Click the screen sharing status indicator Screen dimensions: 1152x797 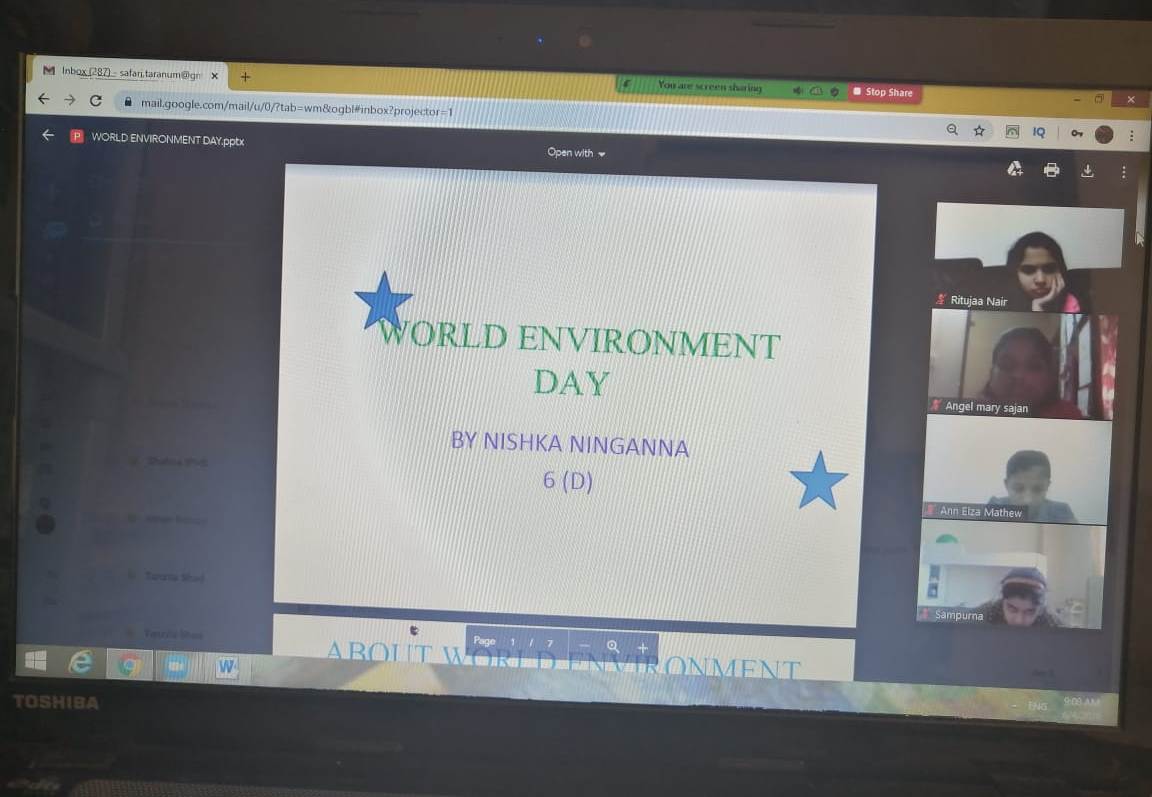click(710, 86)
